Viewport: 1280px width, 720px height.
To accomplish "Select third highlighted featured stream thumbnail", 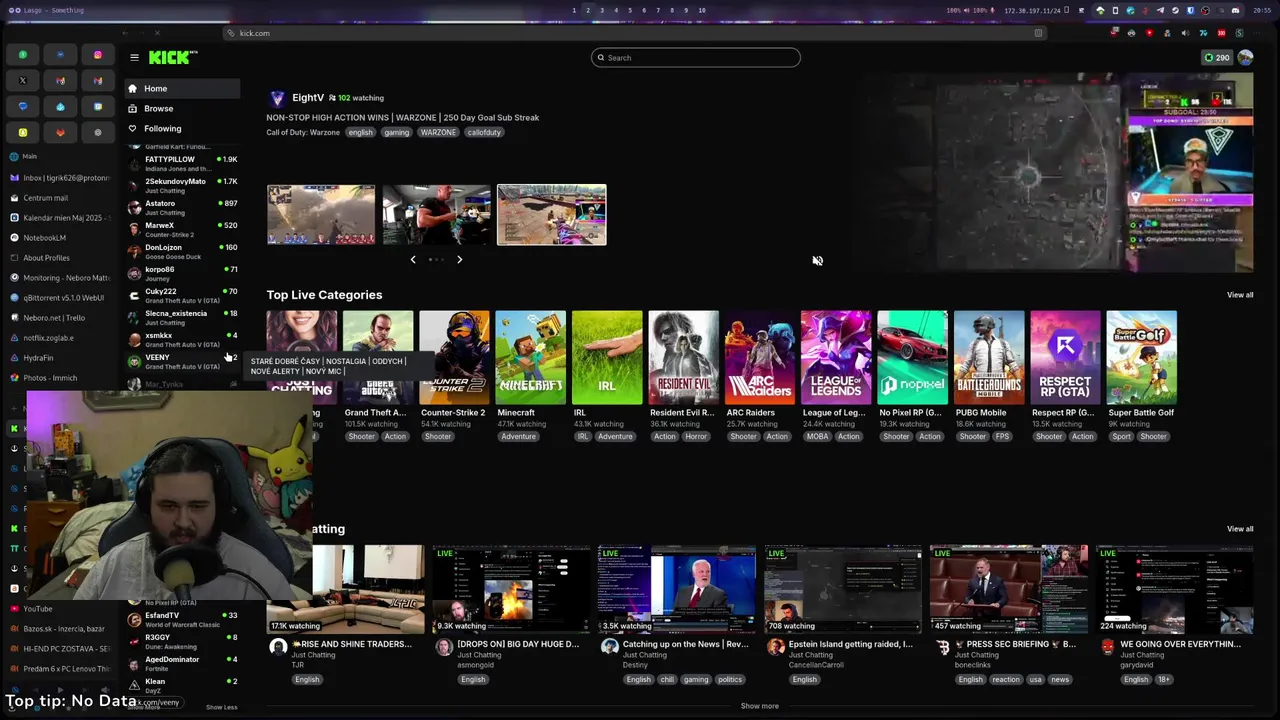I will [552, 214].
